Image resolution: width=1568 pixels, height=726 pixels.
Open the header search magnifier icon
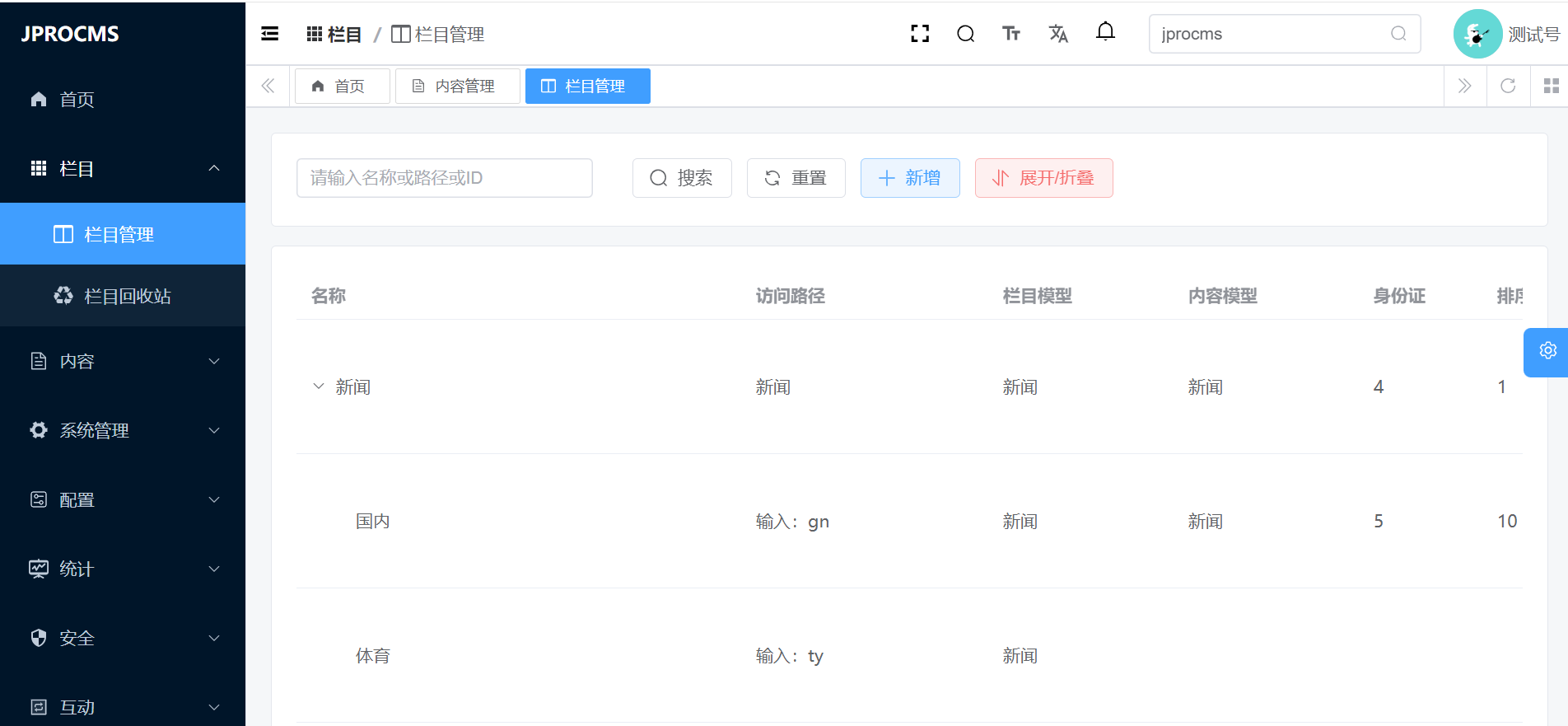(x=965, y=34)
